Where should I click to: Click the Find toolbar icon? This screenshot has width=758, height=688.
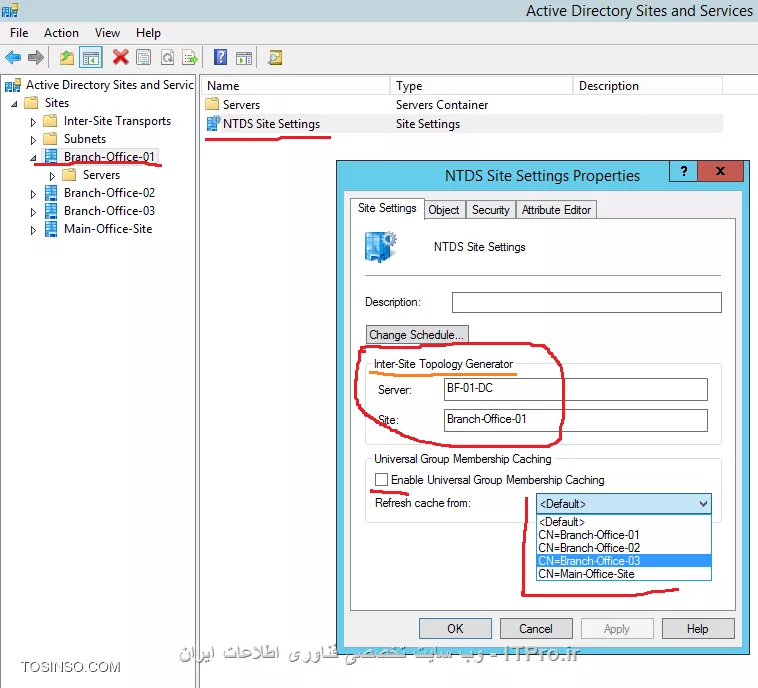[275, 58]
